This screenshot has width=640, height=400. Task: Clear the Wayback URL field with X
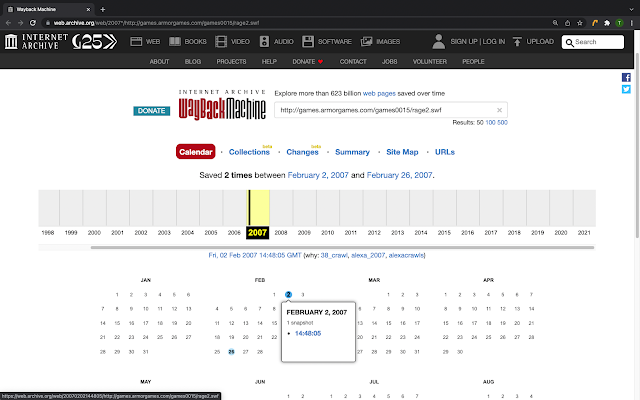tap(499, 110)
